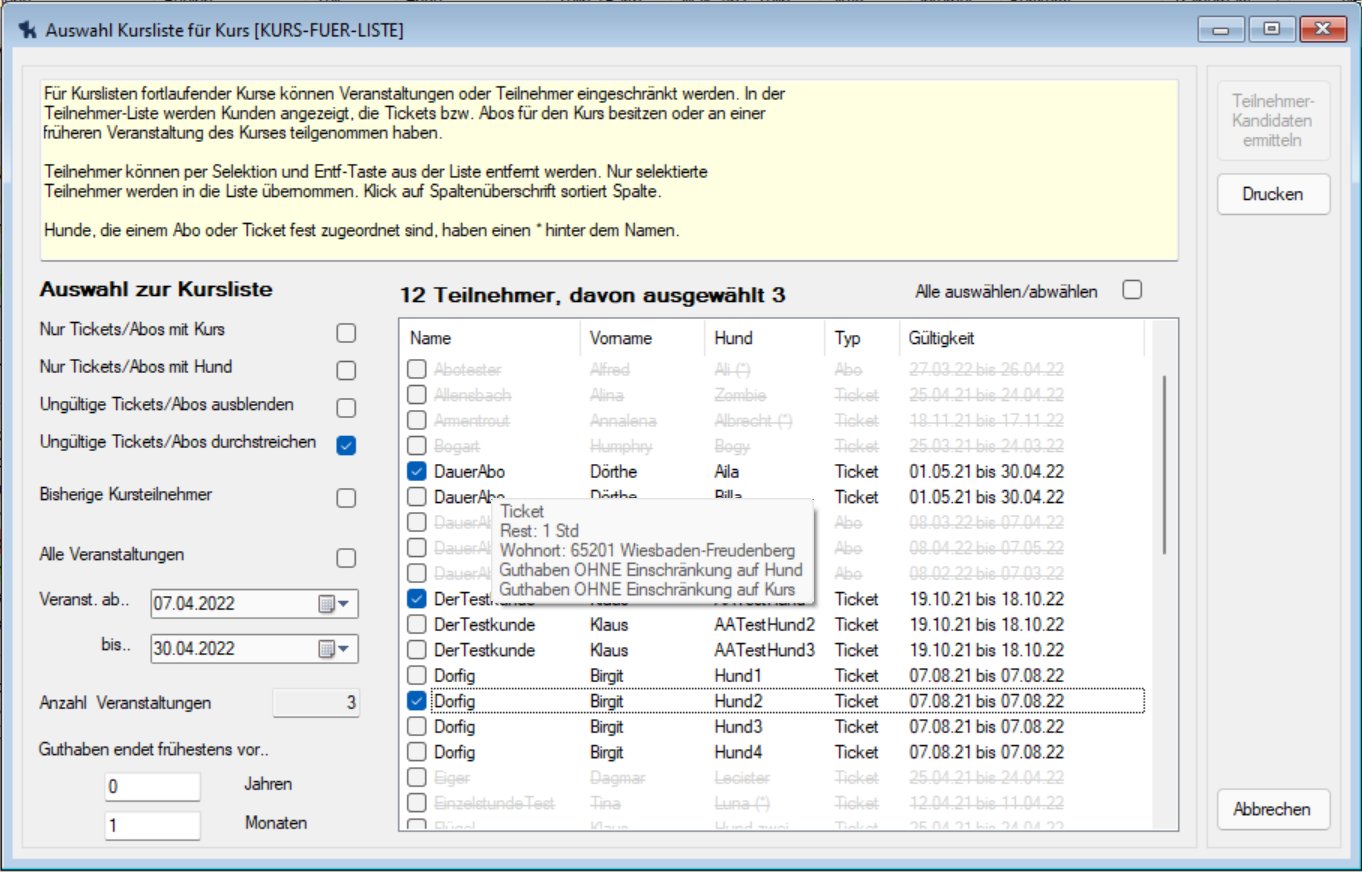Check Ungültige Tickets/Abos ausblenden option
1362x872 pixels.
tap(346, 408)
